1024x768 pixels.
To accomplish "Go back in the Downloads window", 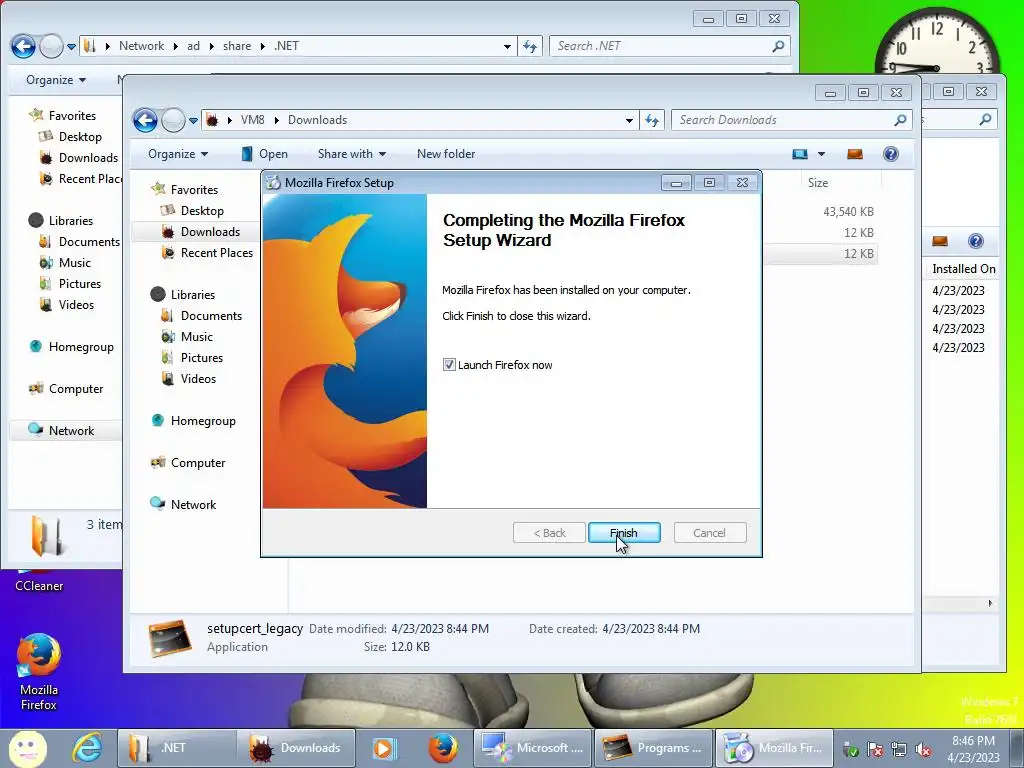I will click(145, 120).
